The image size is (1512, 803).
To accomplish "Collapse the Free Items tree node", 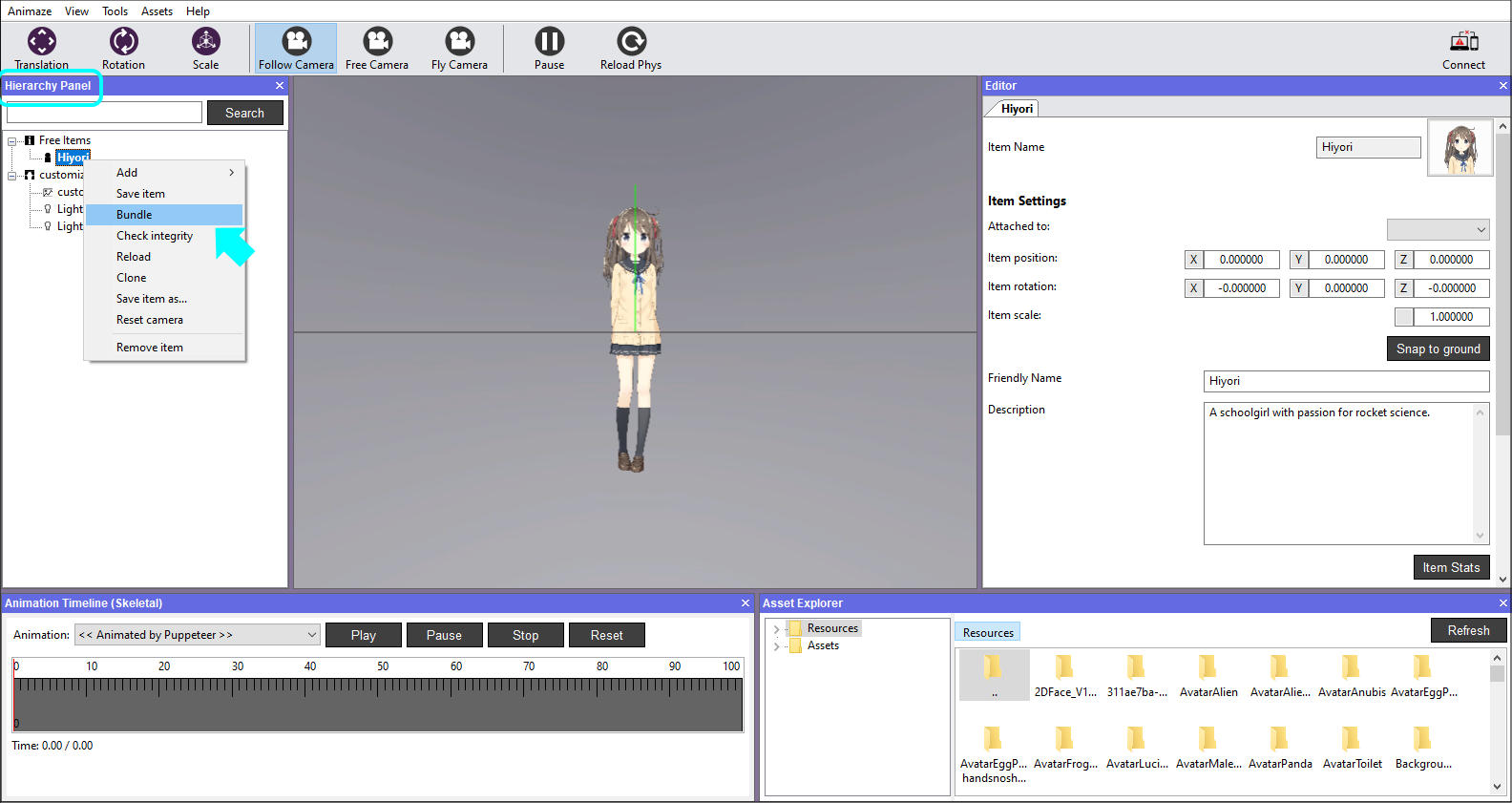I will [12, 141].
